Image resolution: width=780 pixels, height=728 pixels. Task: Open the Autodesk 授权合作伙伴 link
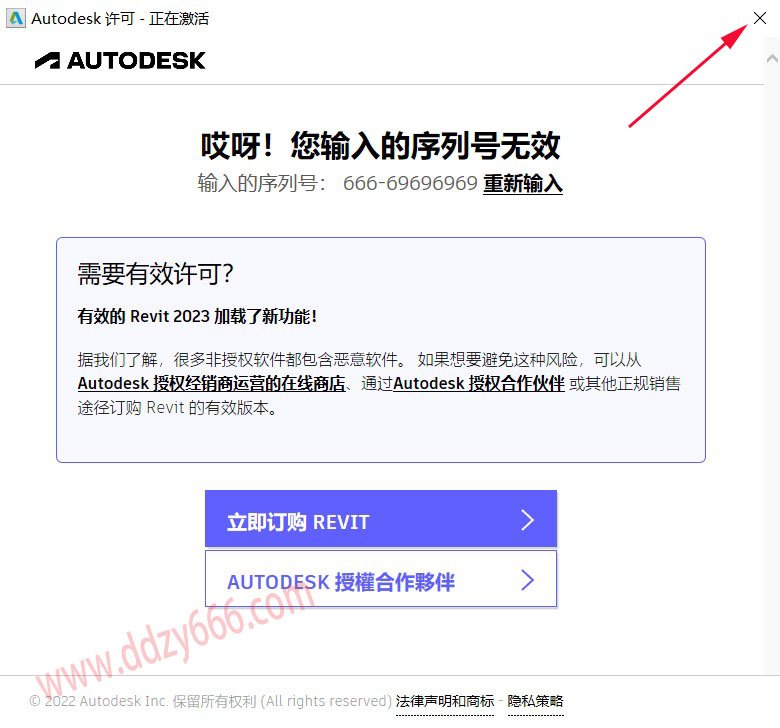[479, 384]
